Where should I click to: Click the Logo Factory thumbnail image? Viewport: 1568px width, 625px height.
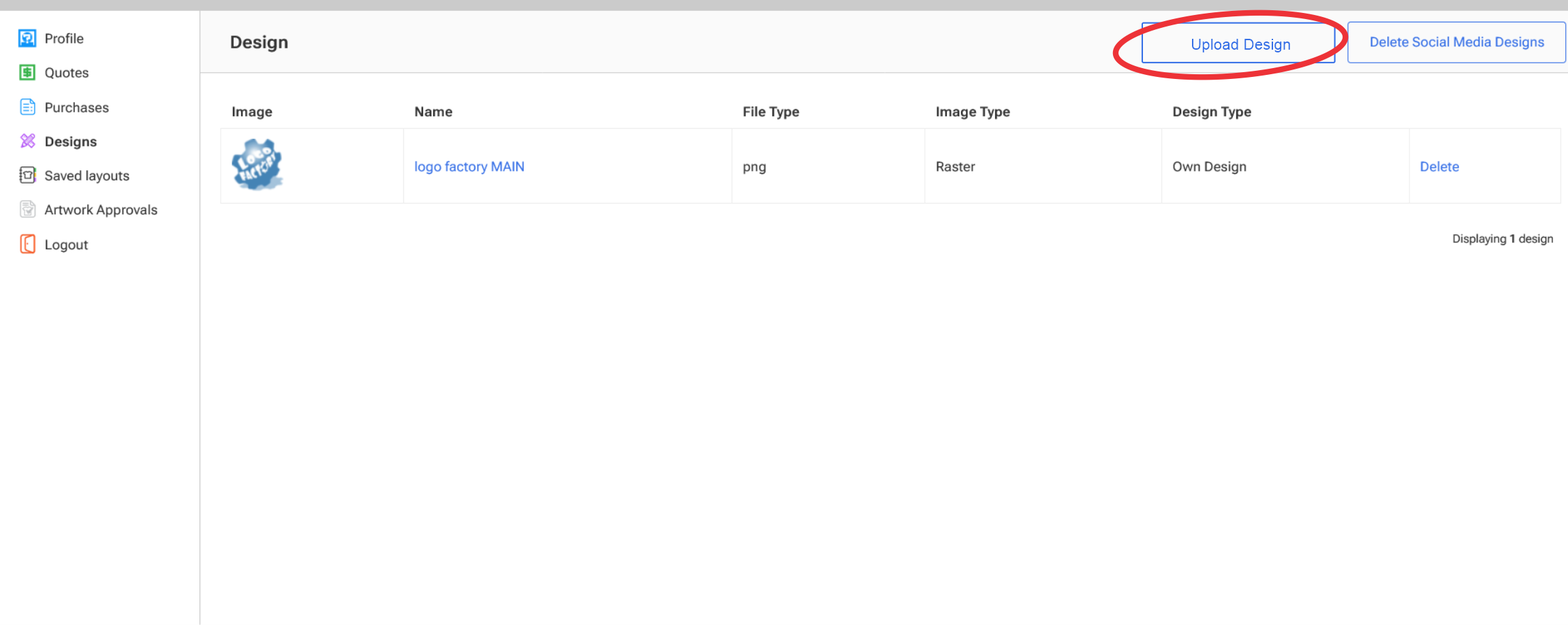tap(257, 165)
